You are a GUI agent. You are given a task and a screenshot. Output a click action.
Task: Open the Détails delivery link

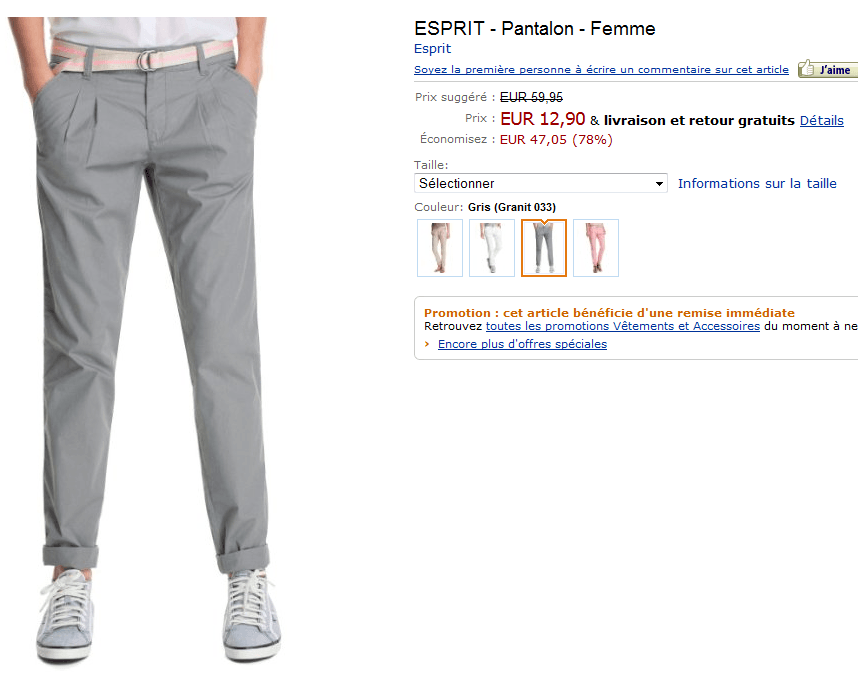click(821, 120)
